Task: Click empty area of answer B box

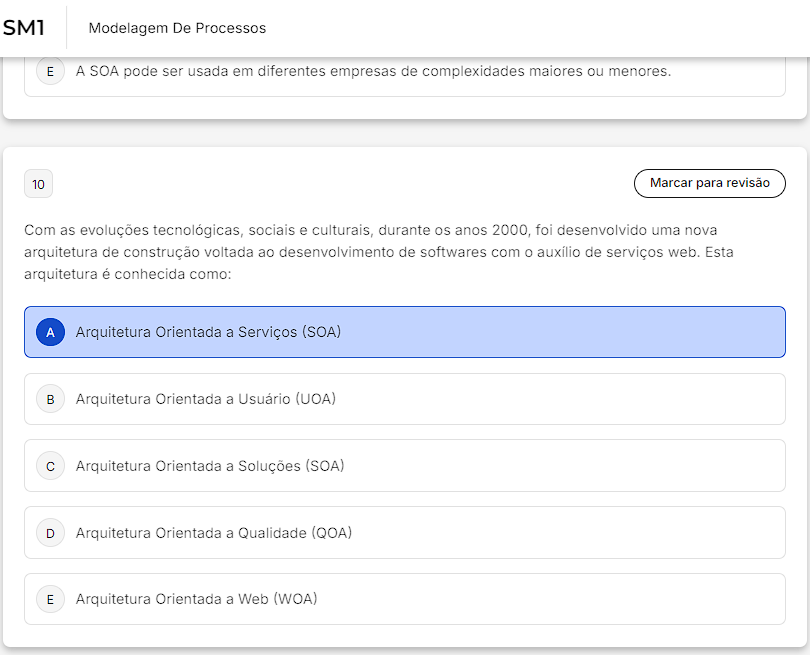Action: point(560,399)
